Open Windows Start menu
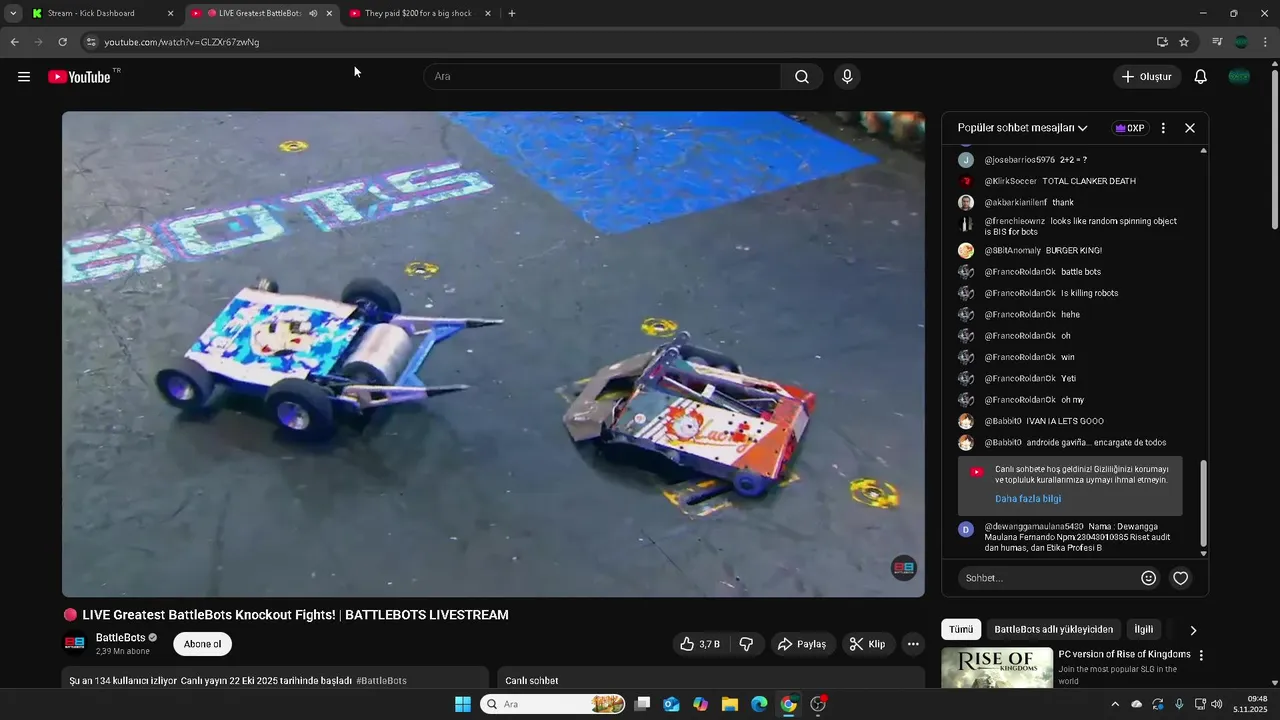The height and width of the screenshot is (720, 1280). (x=463, y=704)
